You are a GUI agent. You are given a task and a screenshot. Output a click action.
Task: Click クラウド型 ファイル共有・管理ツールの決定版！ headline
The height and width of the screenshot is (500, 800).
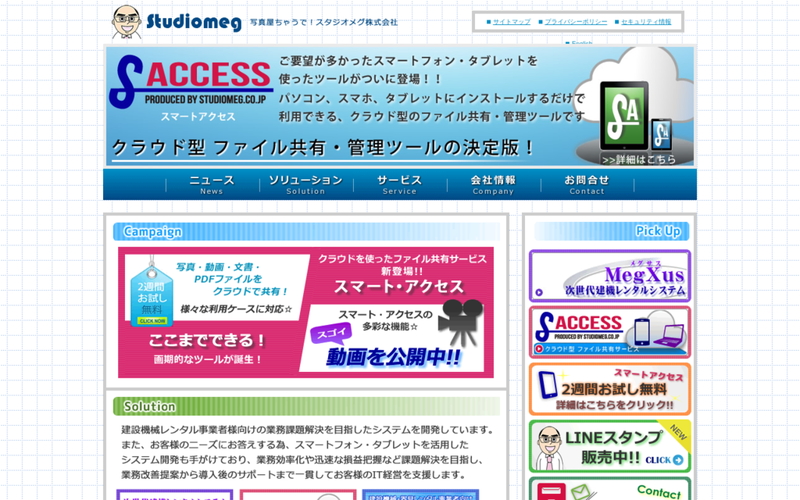pos(322,148)
